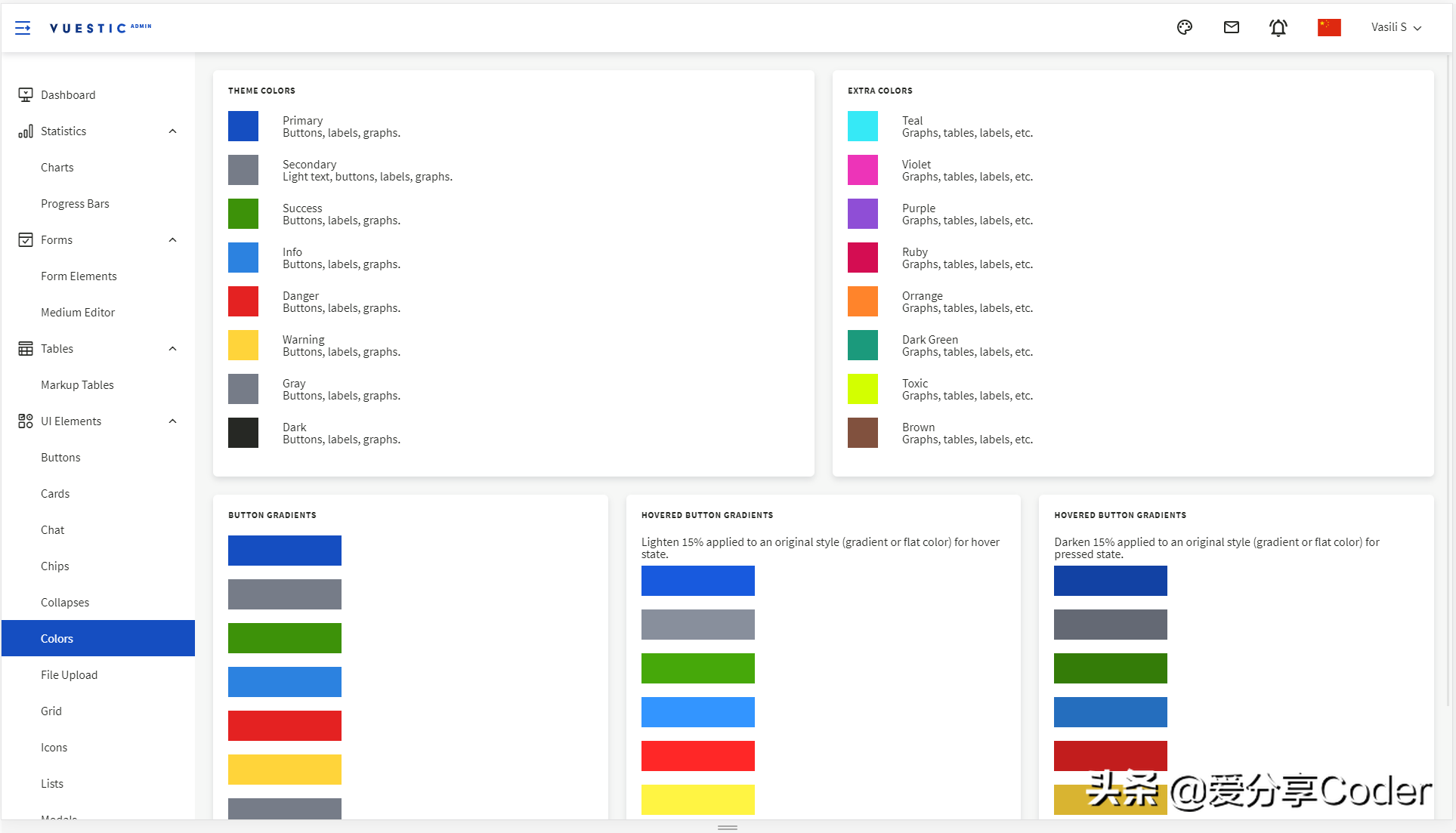Click the notification bell icon

[x=1279, y=27]
